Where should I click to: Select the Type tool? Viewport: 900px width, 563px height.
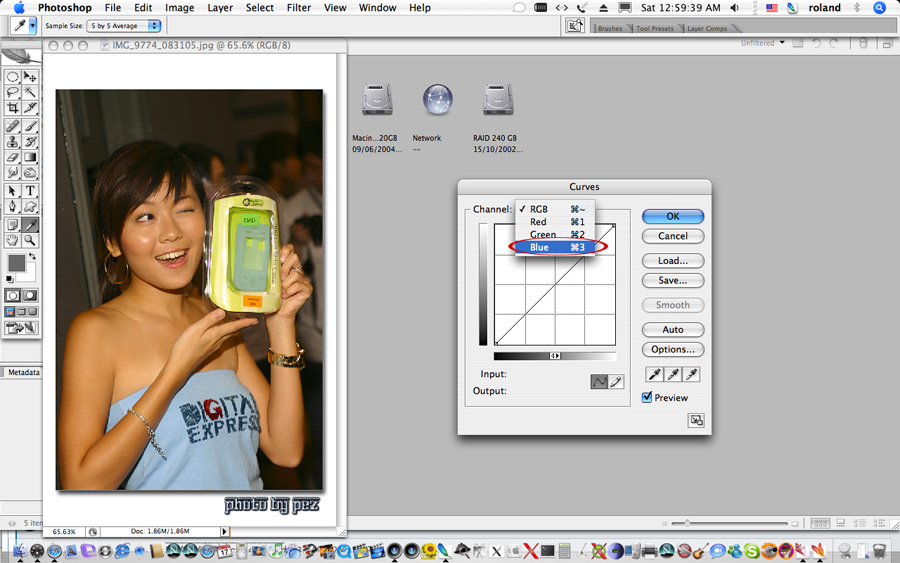pos(30,190)
